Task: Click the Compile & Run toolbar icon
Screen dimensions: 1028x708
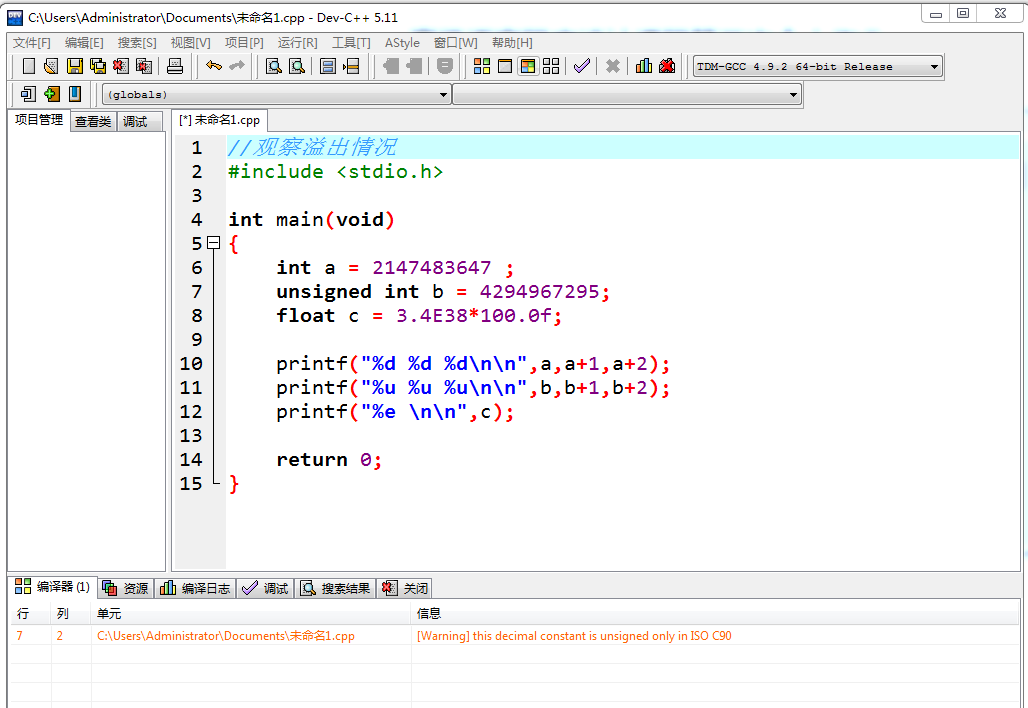Action: click(528, 66)
